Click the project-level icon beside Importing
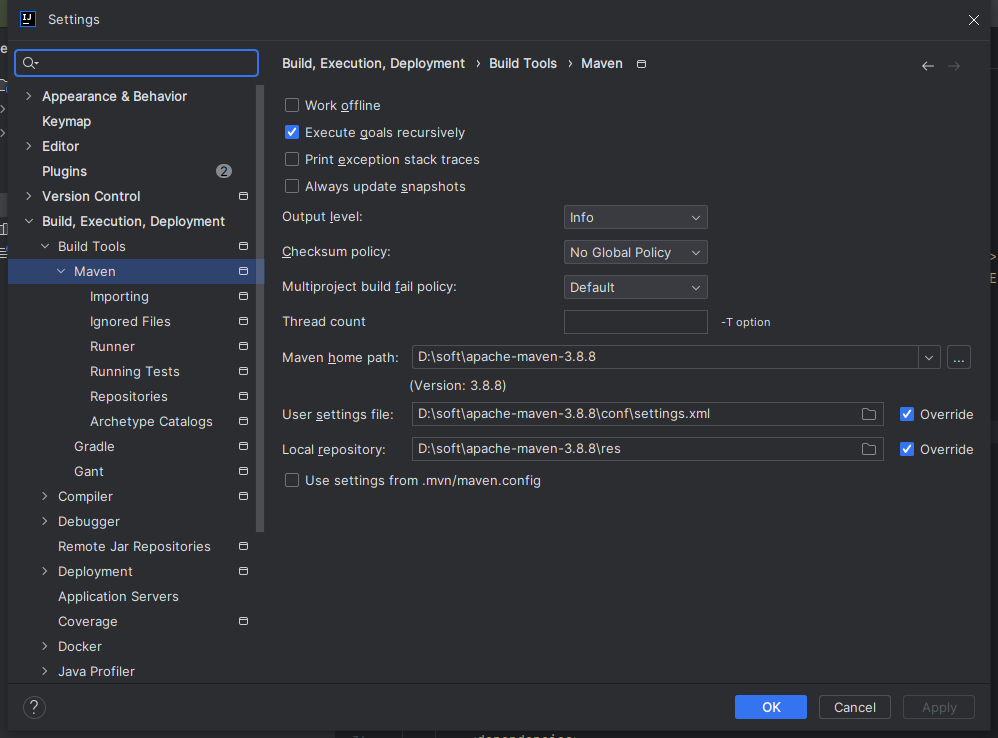The width and height of the screenshot is (998, 738). 243,296
